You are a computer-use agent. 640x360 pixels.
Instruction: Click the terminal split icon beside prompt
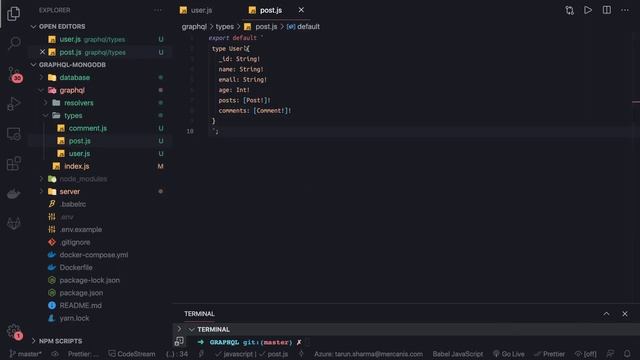tap(179, 342)
